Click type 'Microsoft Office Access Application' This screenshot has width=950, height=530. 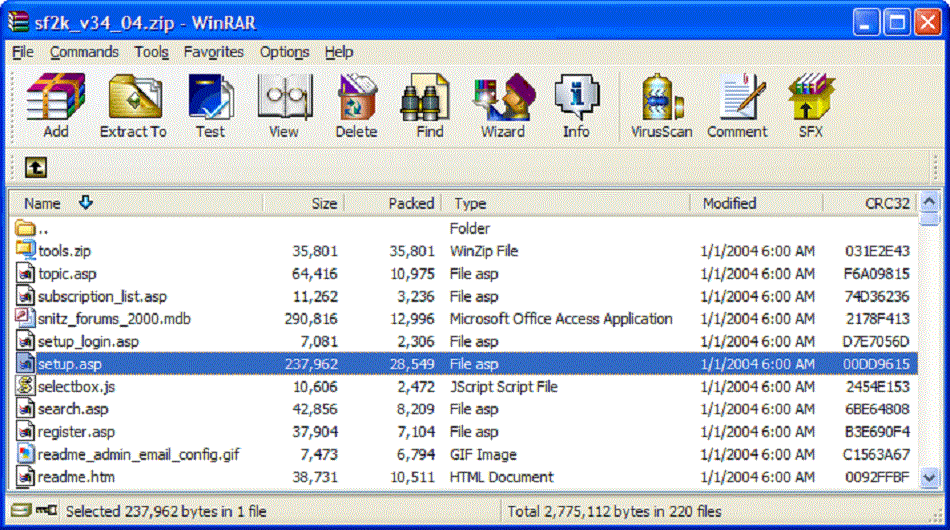tap(561, 319)
